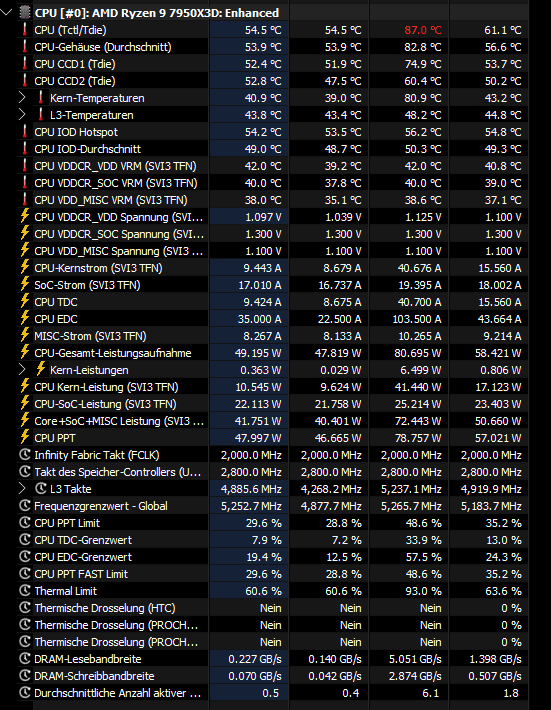Select the CPU TDC-Grenzwert row

[x=273, y=540]
